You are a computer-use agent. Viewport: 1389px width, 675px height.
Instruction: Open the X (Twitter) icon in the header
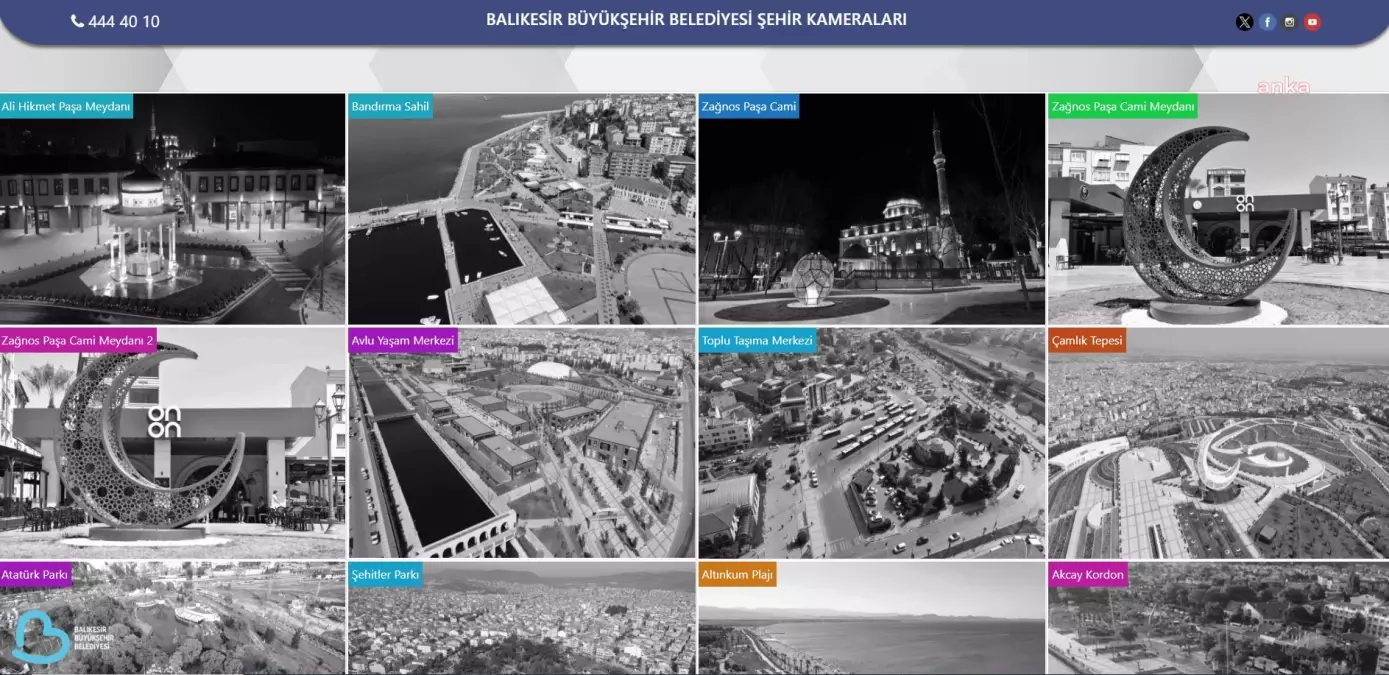[1244, 21]
